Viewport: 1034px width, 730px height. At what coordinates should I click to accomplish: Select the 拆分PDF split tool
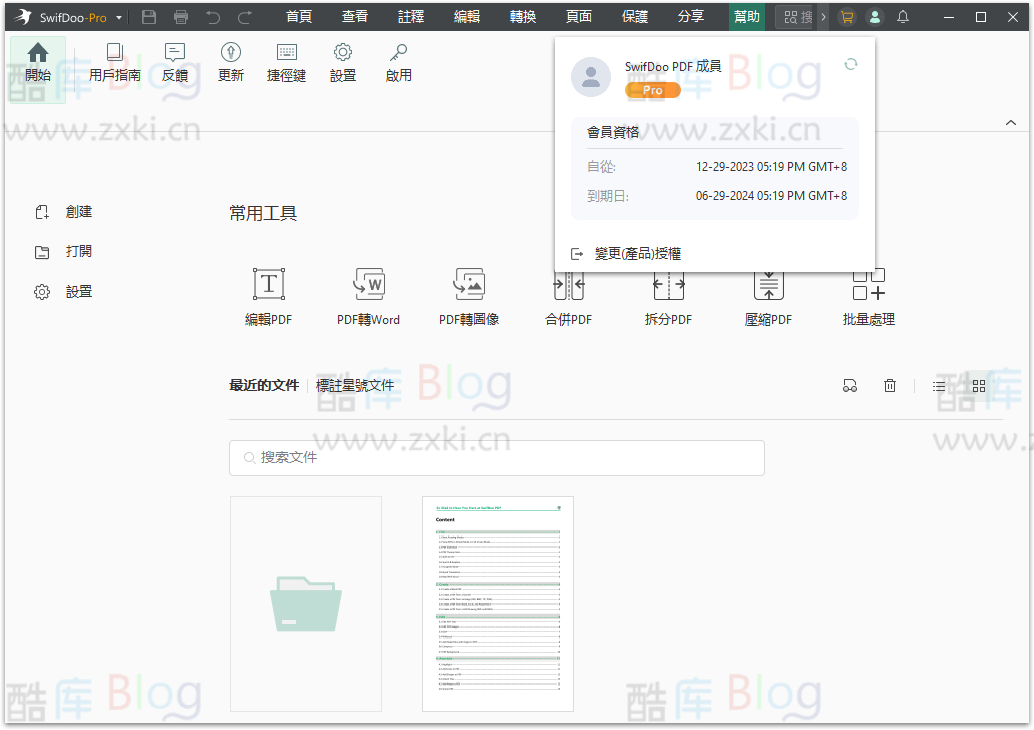(668, 295)
